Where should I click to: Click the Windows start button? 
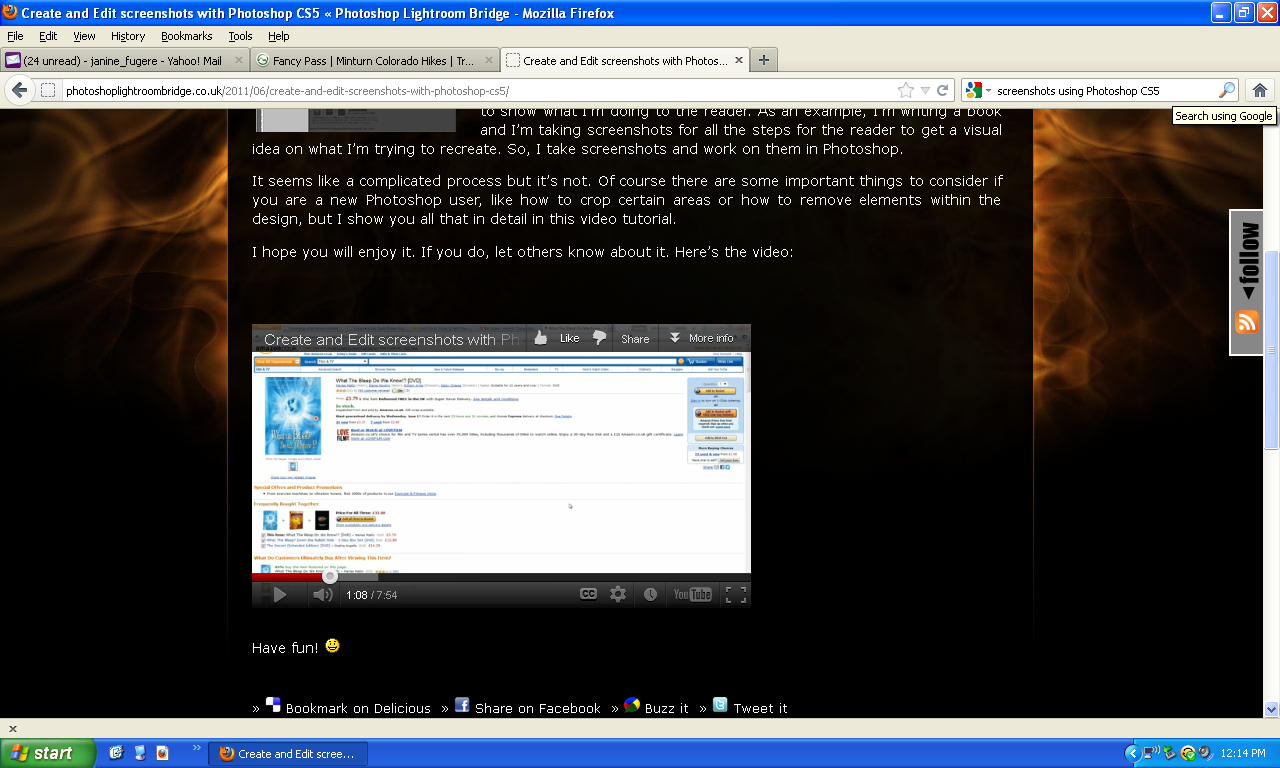click(47, 753)
